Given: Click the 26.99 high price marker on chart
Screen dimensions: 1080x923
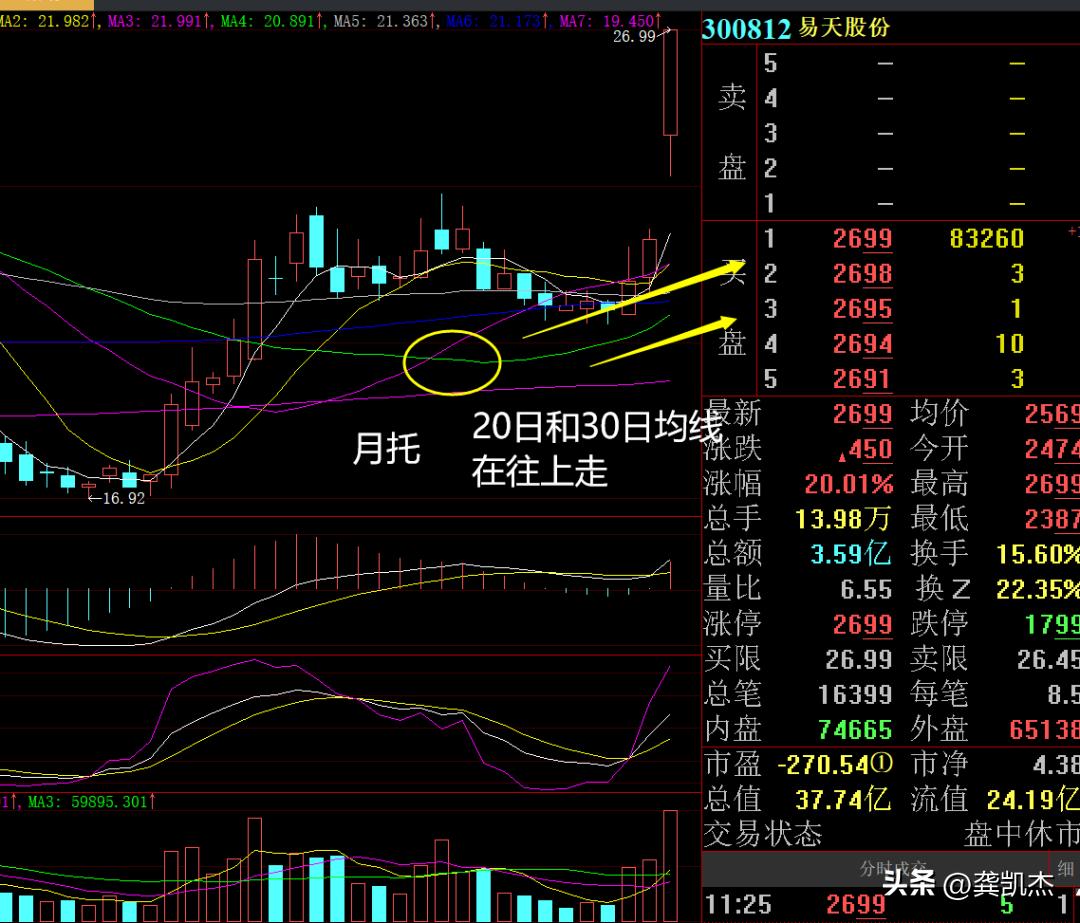Looking at the screenshot, I should click(634, 36).
